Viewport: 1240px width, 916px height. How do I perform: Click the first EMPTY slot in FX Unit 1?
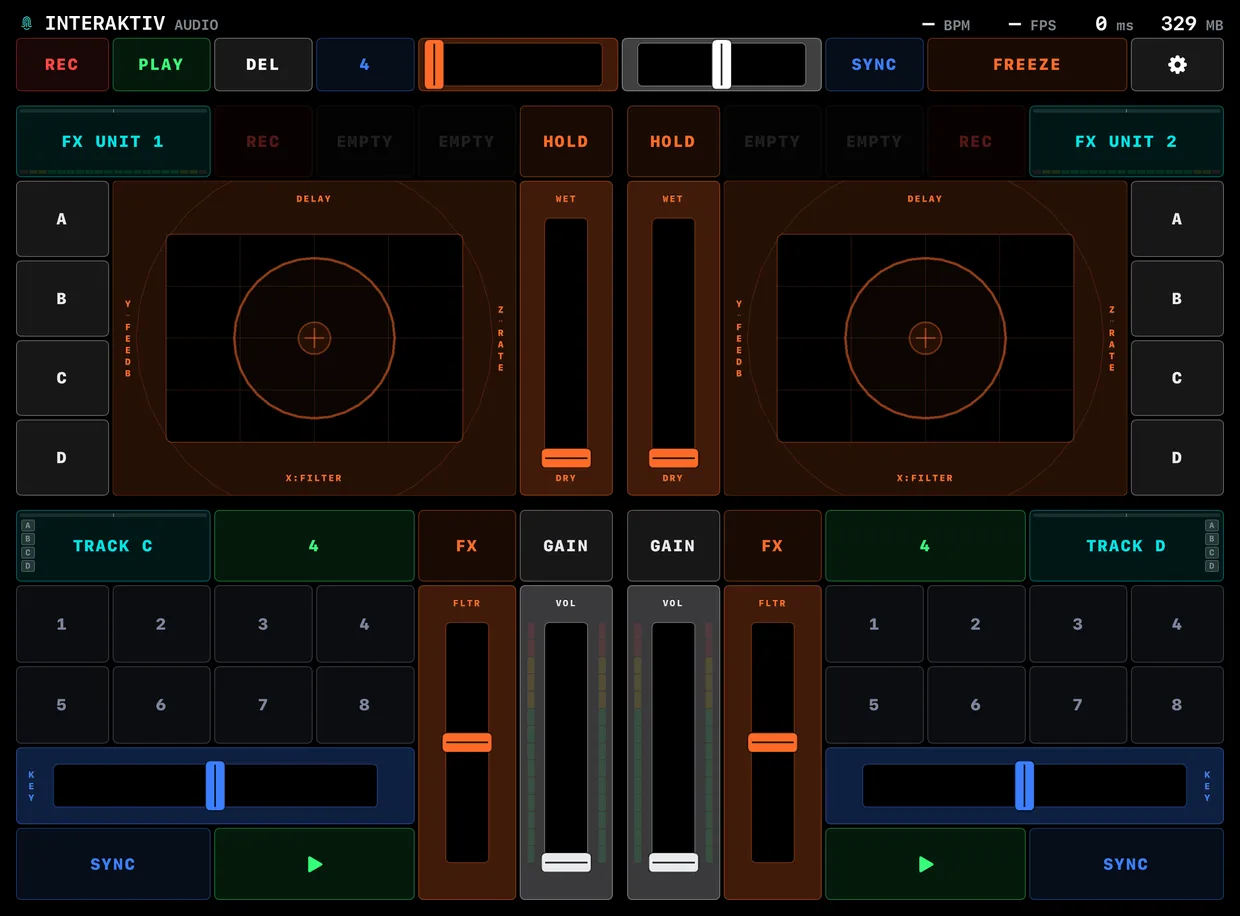tap(365, 142)
